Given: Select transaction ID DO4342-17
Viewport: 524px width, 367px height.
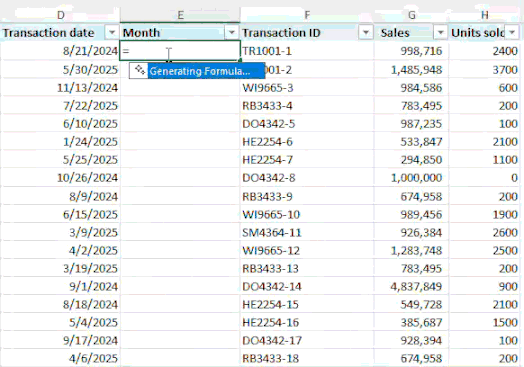Looking at the screenshot, I should pos(307,340).
